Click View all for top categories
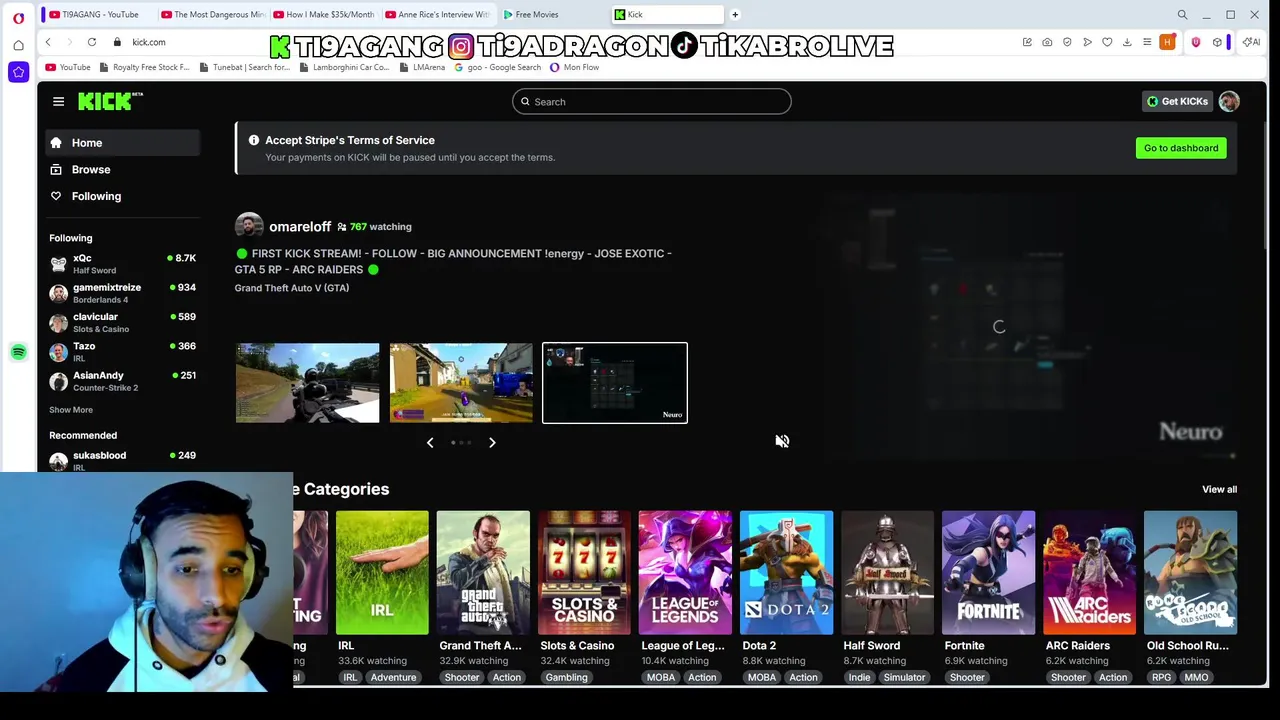This screenshot has width=1280, height=720. click(x=1219, y=489)
